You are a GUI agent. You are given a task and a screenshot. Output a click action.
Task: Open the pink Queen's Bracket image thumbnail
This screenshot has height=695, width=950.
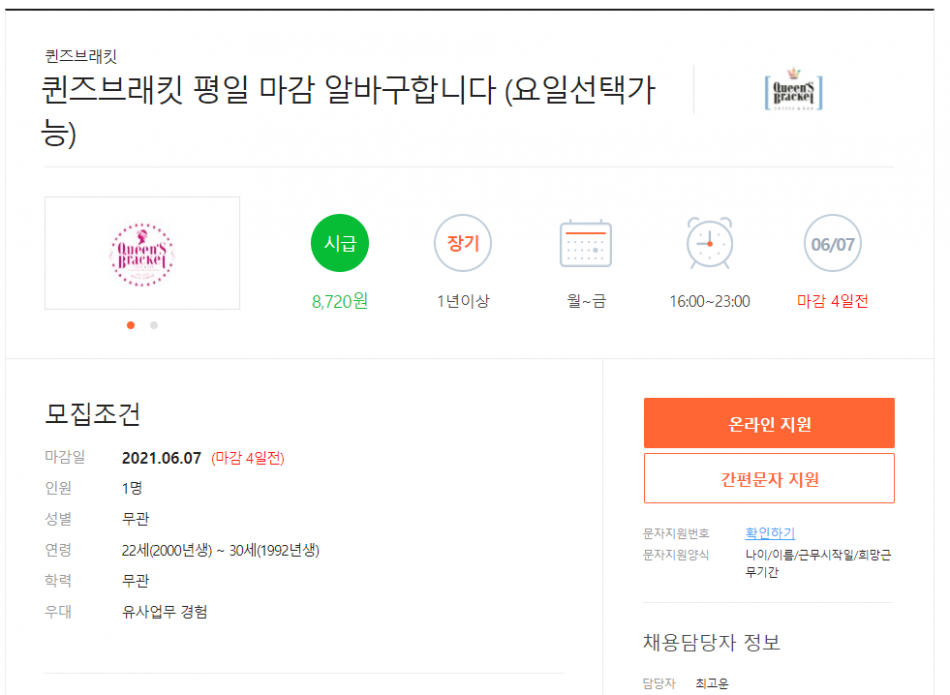[142, 253]
